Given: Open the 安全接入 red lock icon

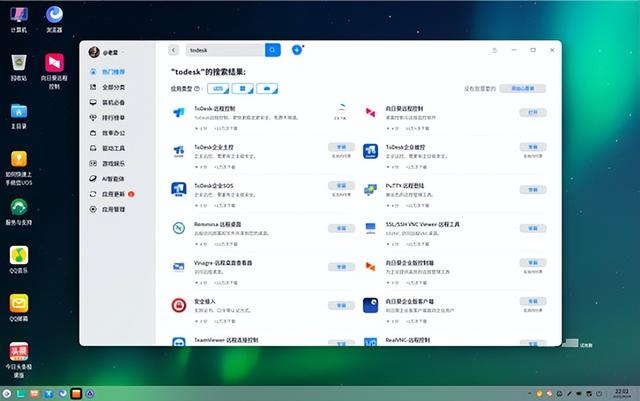Looking at the screenshot, I should point(179,305).
